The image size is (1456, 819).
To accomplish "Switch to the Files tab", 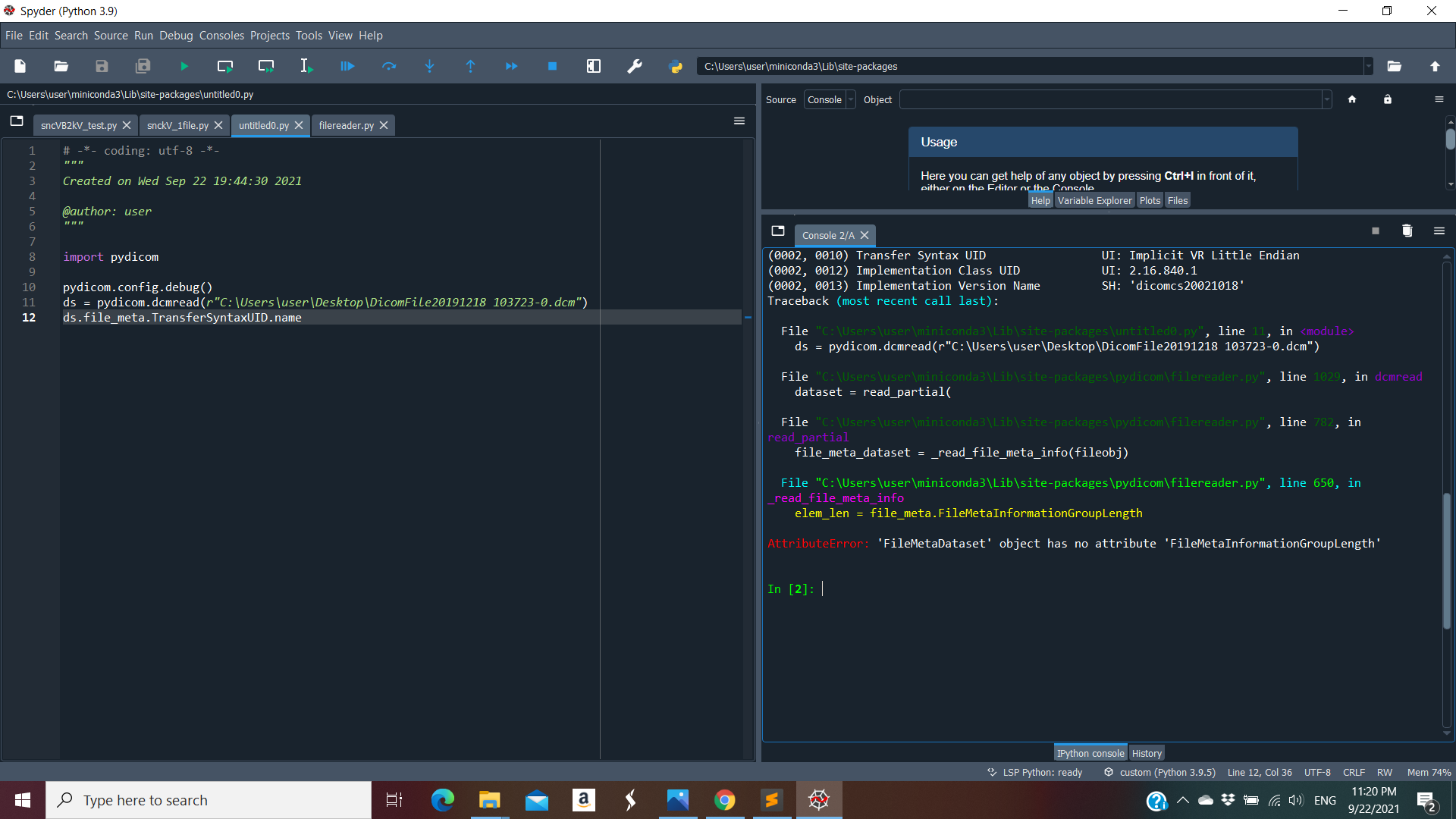I will [1177, 200].
